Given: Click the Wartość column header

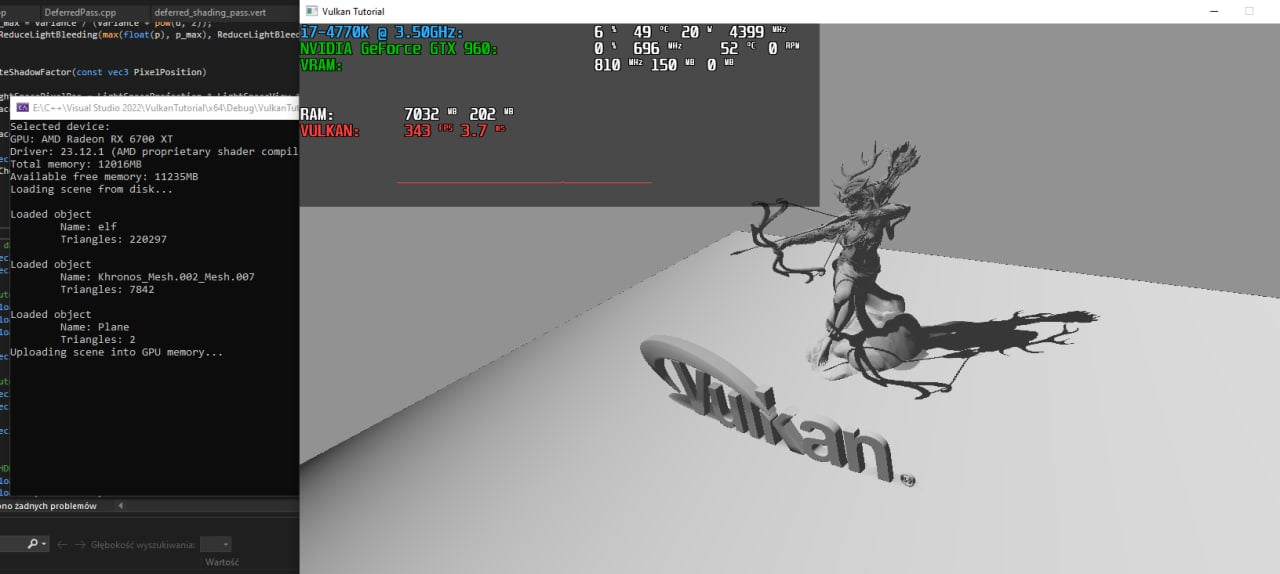Looking at the screenshot, I should (222, 562).
